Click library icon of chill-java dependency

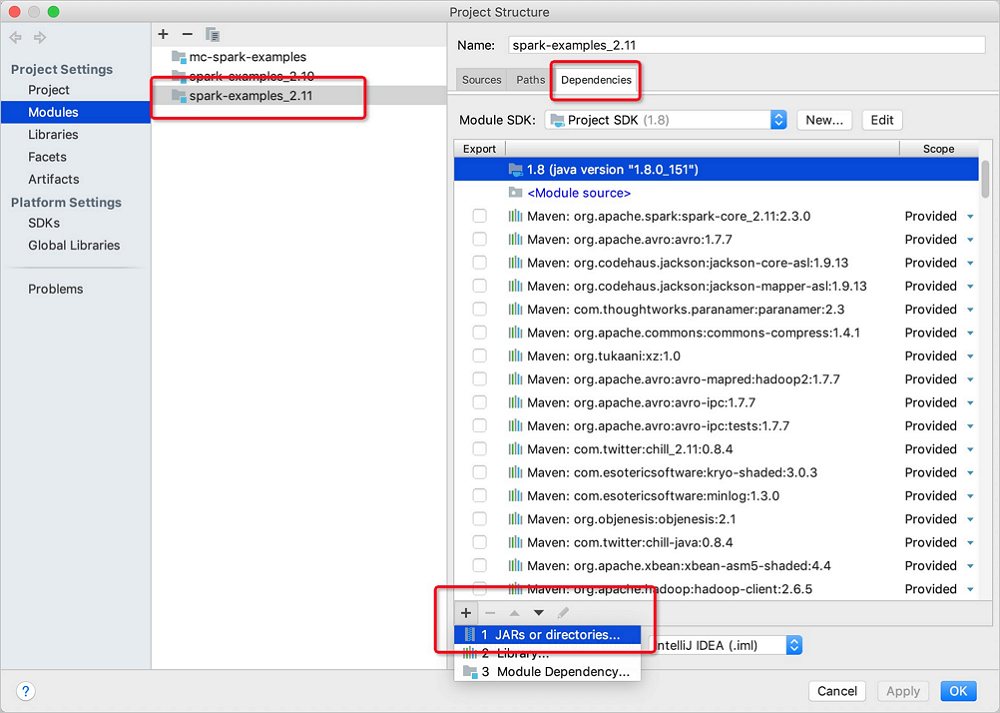(x=515, y=542)
